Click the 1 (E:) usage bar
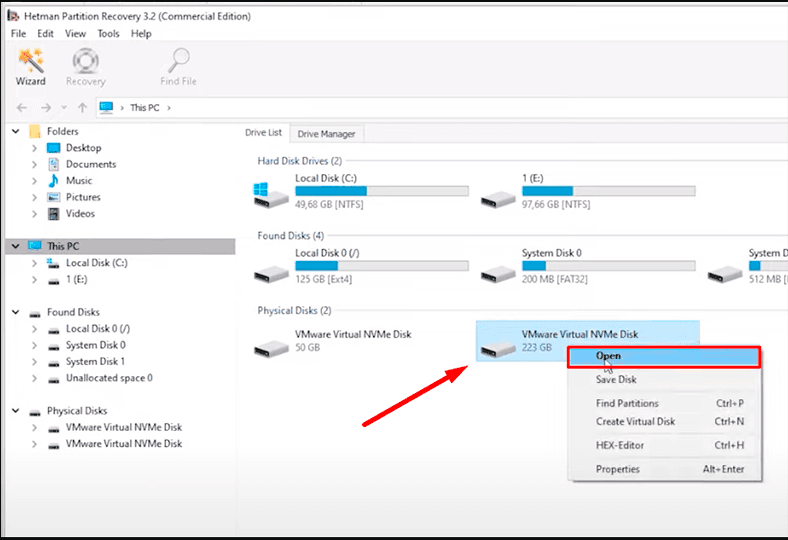The image size is (788, 540). (609, 191)
